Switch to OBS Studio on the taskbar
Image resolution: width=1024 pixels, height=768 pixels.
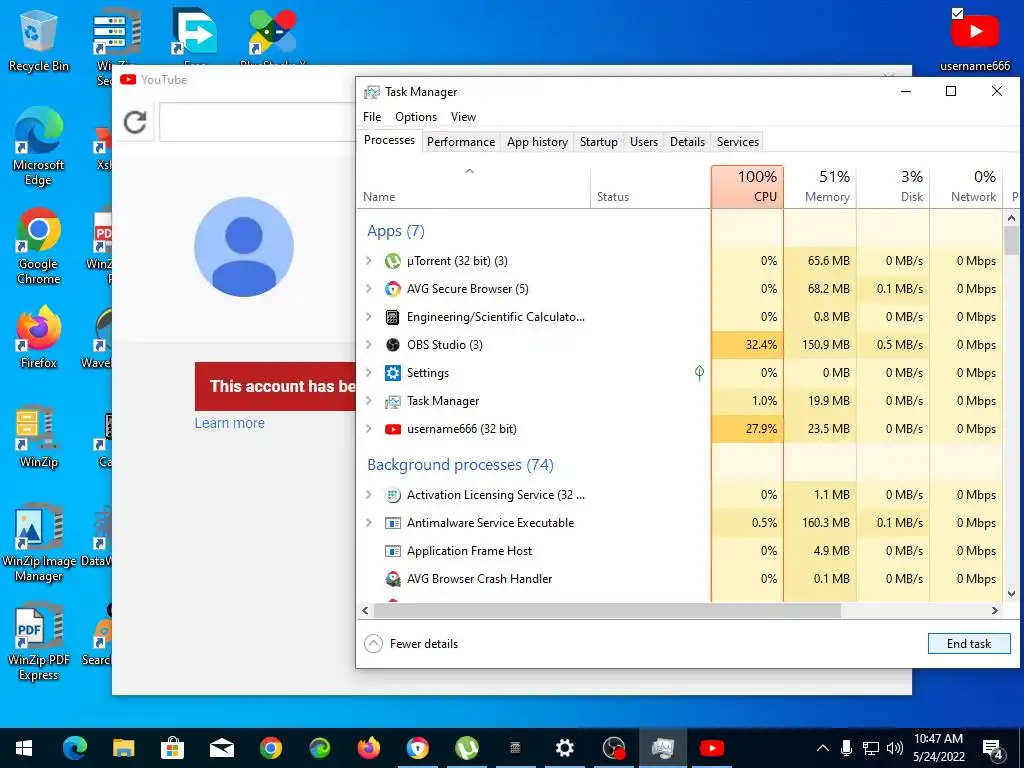(x=614, y=748)
